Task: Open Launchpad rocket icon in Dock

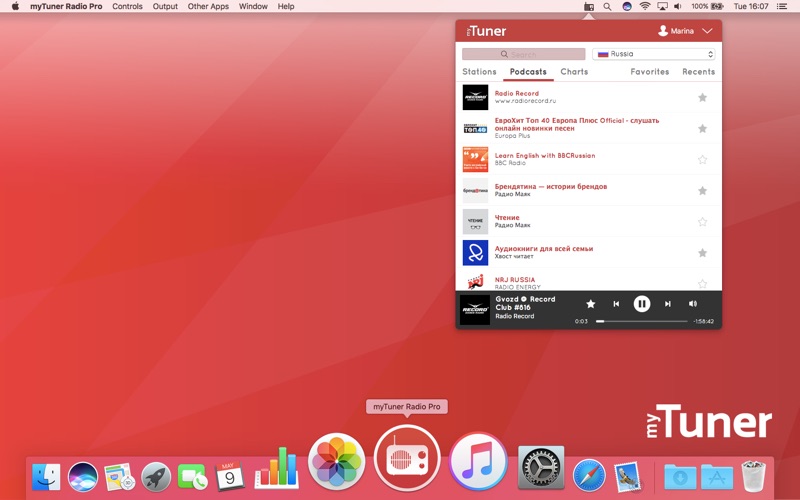Action: pyautogui.click(x=156, y=477)
